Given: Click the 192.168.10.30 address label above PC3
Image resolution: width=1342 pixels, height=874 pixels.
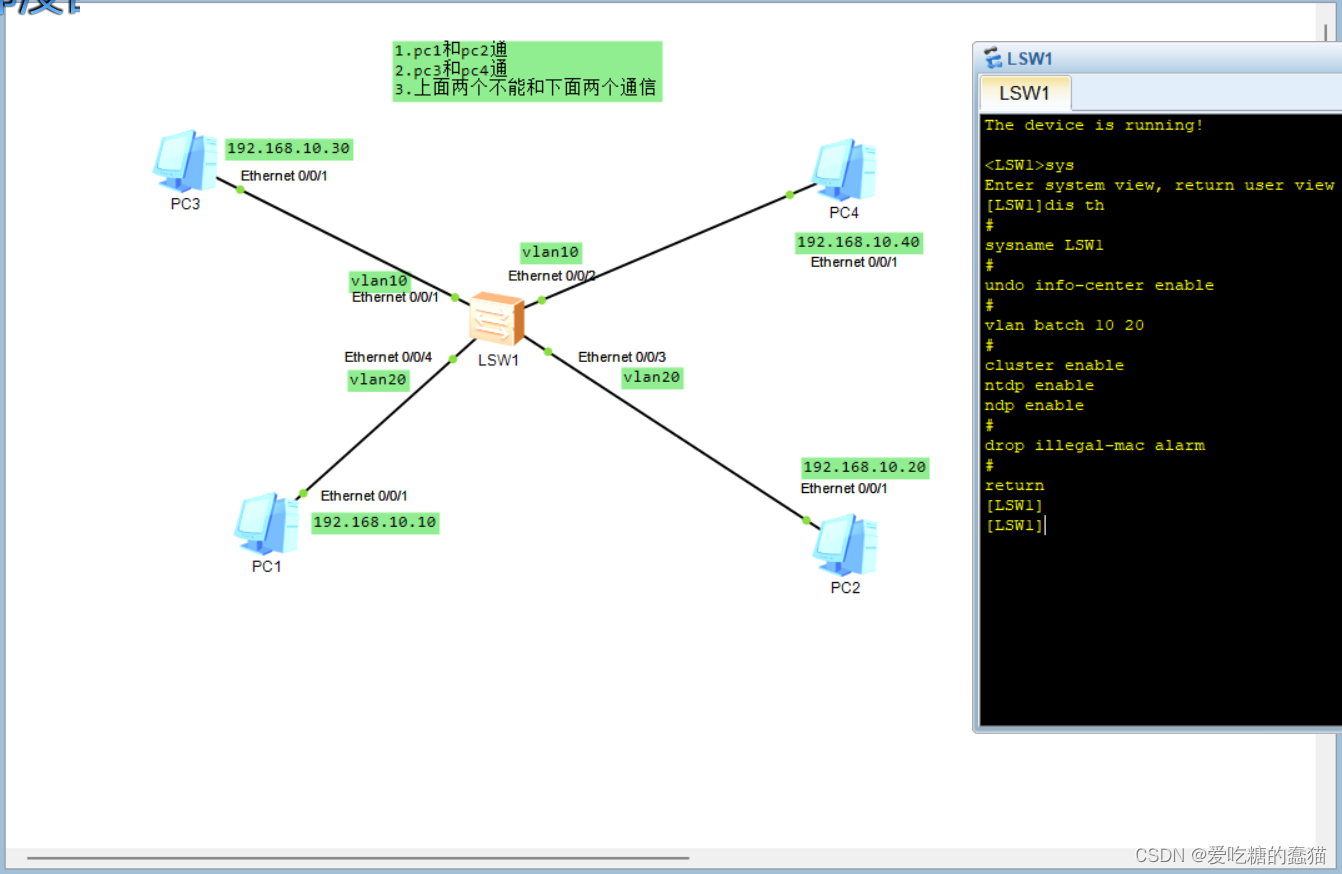Looking at the screenshot, I should click(x=289, y=148).
